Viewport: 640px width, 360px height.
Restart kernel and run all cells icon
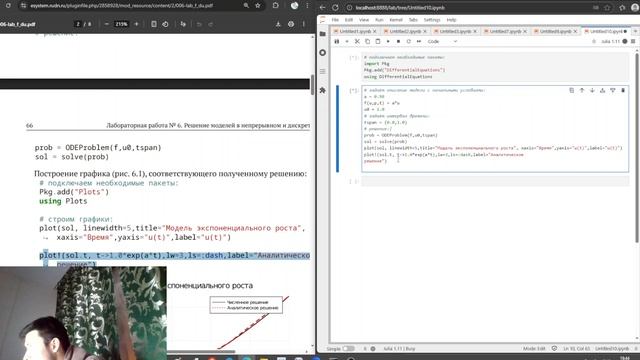coord(419,42)
